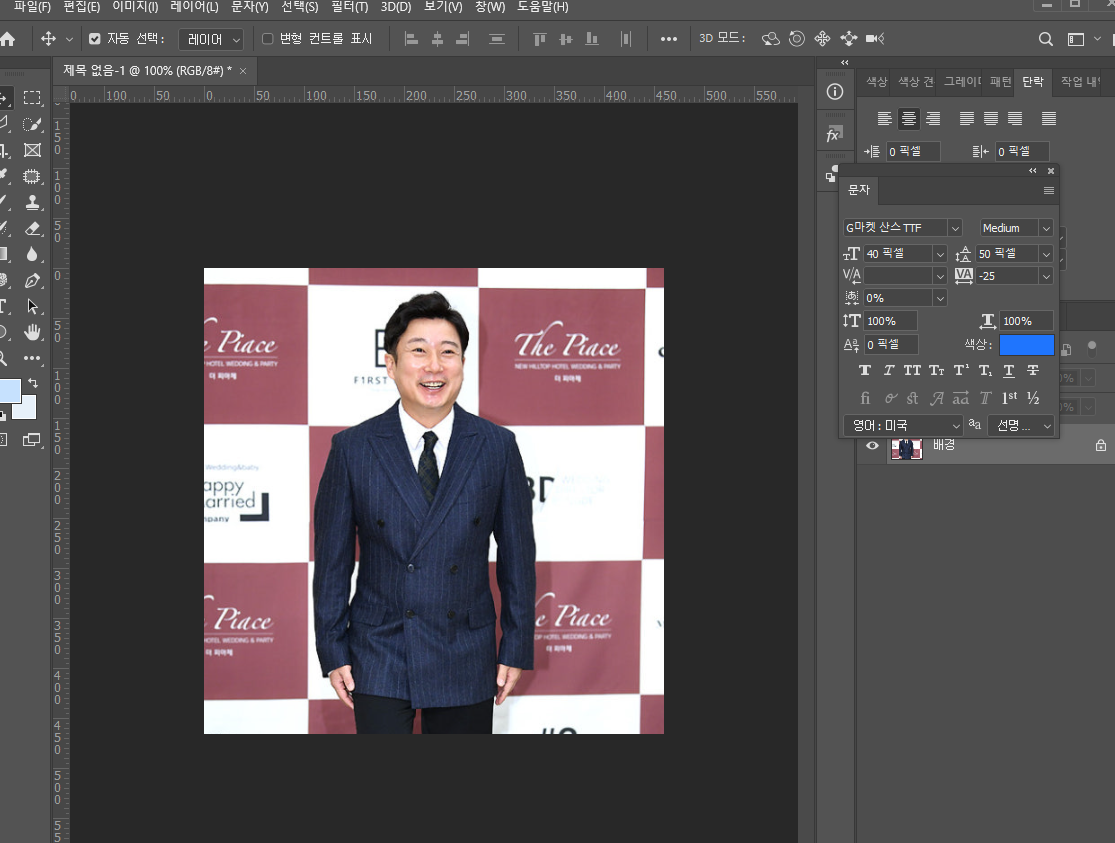Open the Properties info panel icon
Viewport: 1115px width, 843px height.
835,92
